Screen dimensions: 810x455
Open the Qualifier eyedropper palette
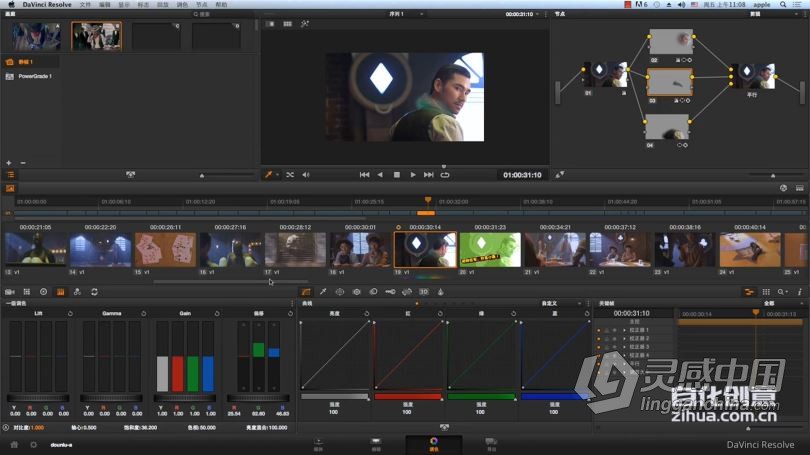(x=323, y=292)
